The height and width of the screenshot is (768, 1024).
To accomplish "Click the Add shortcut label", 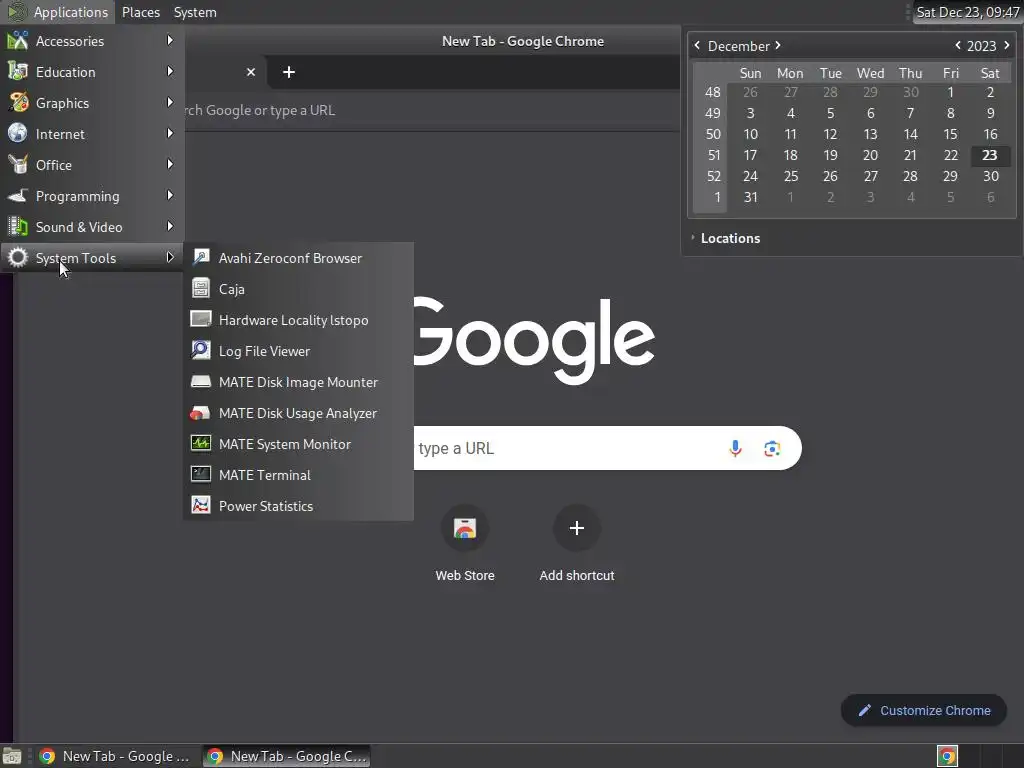I will pyautogui.click(x=577, y=575).
